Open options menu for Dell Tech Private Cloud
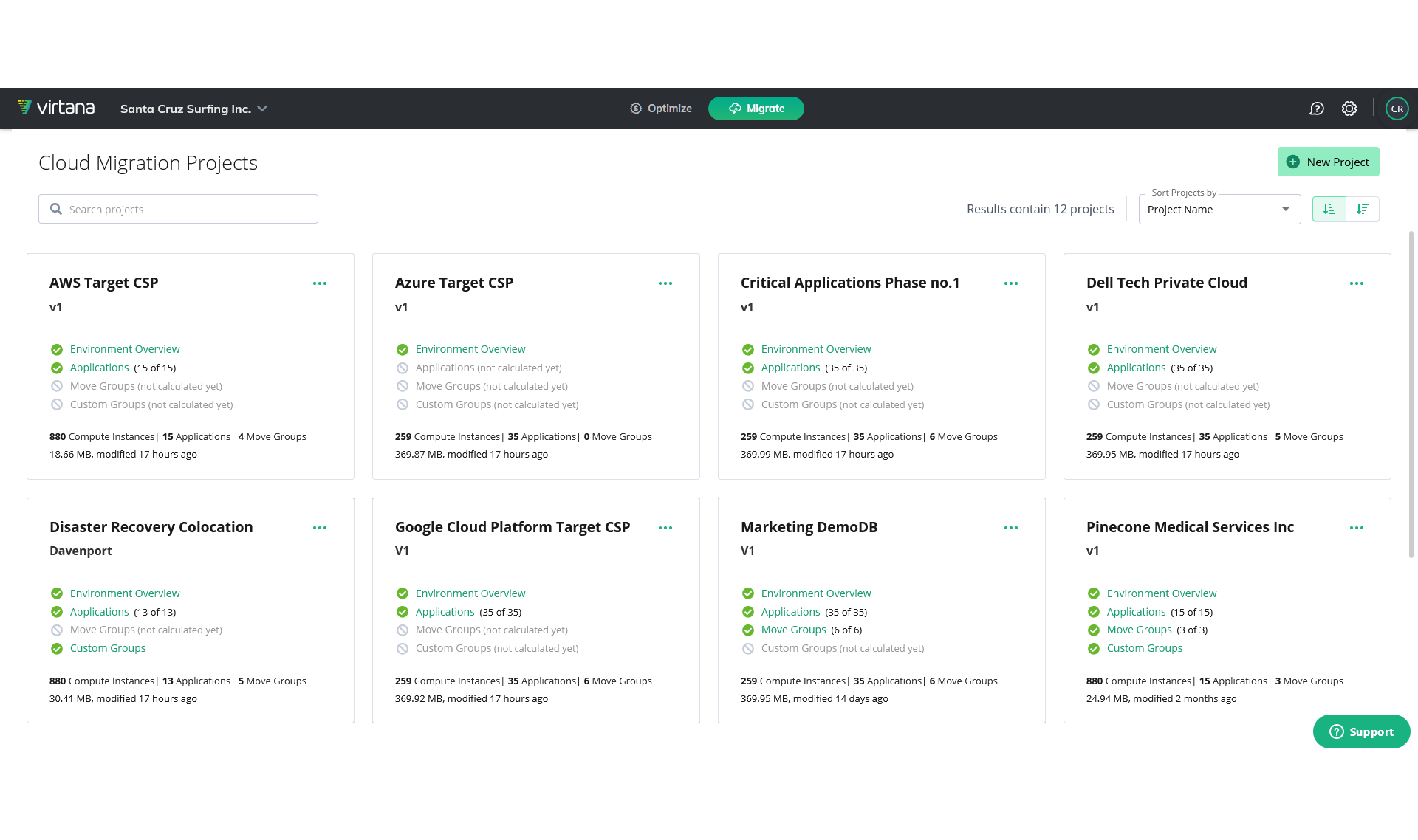This screenshot has height=840, width=1418. click(x=1357, y=283)
